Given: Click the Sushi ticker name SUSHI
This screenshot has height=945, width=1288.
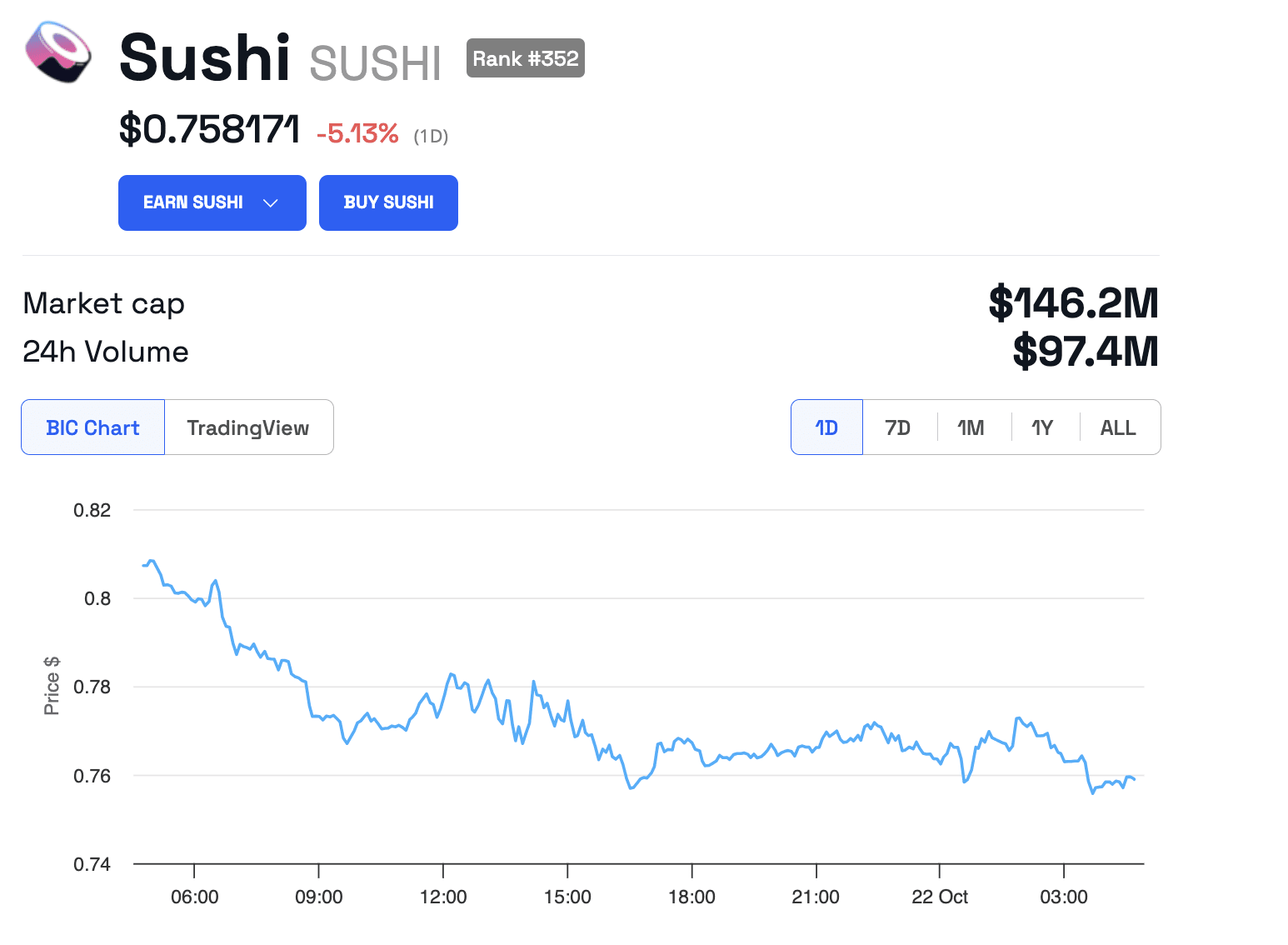Looking at the screenshot, I should point(376,58).
